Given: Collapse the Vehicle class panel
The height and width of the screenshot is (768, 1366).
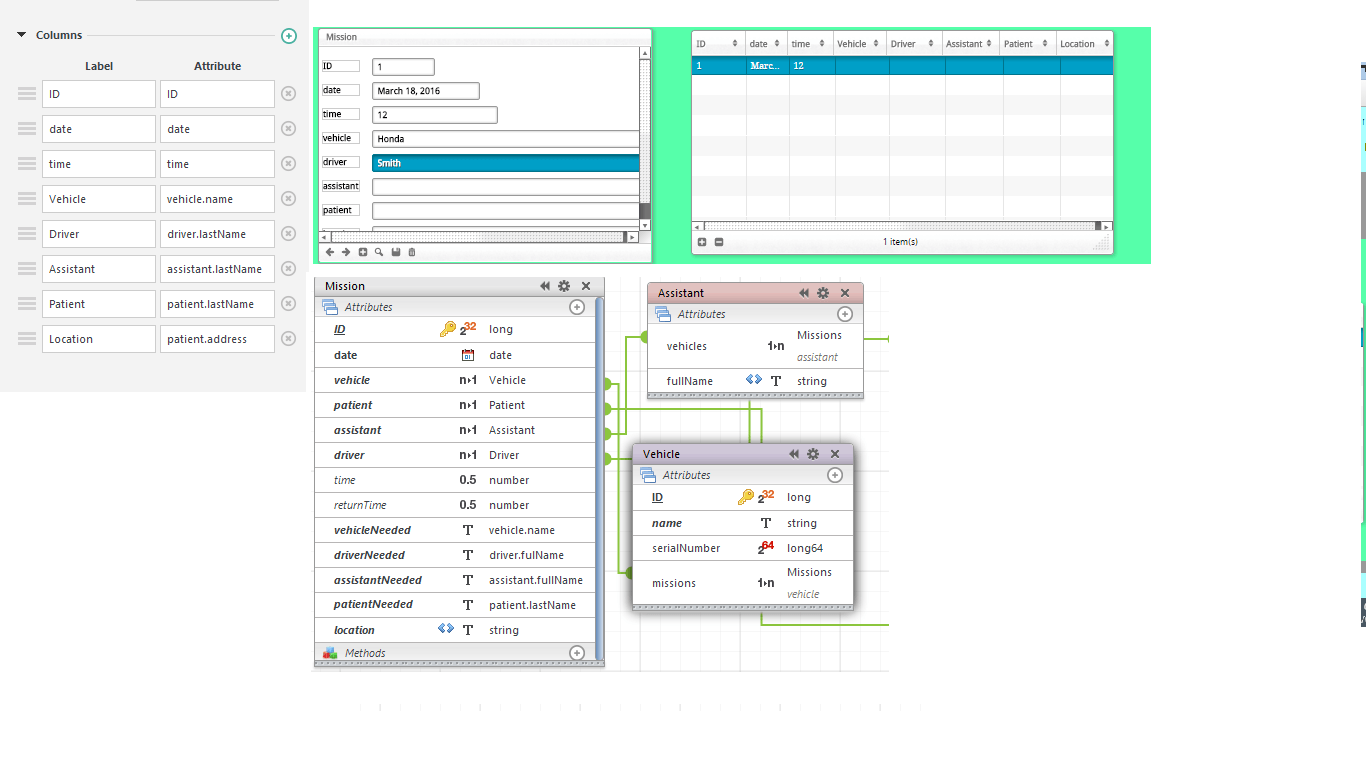Looking at the screenshot, I should point(794,454).
